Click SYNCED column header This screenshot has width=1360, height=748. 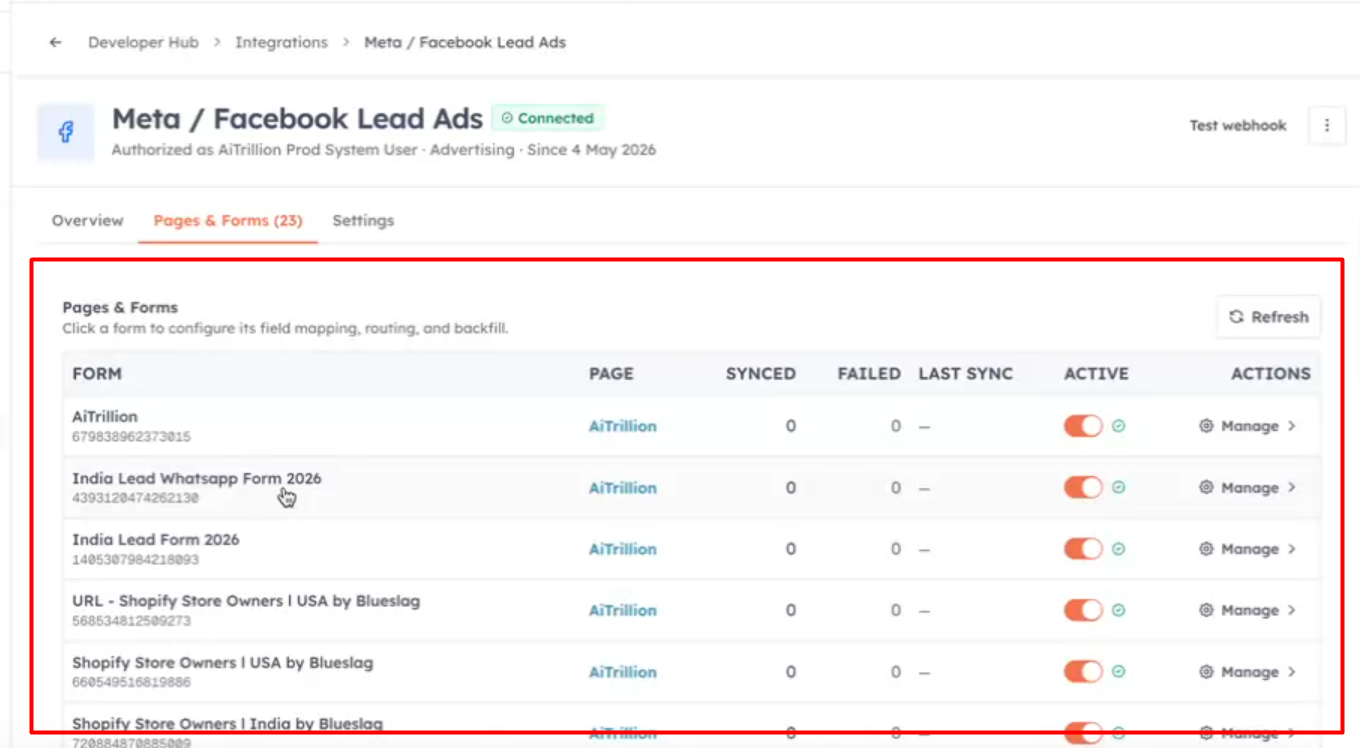(x=761, y=374)
